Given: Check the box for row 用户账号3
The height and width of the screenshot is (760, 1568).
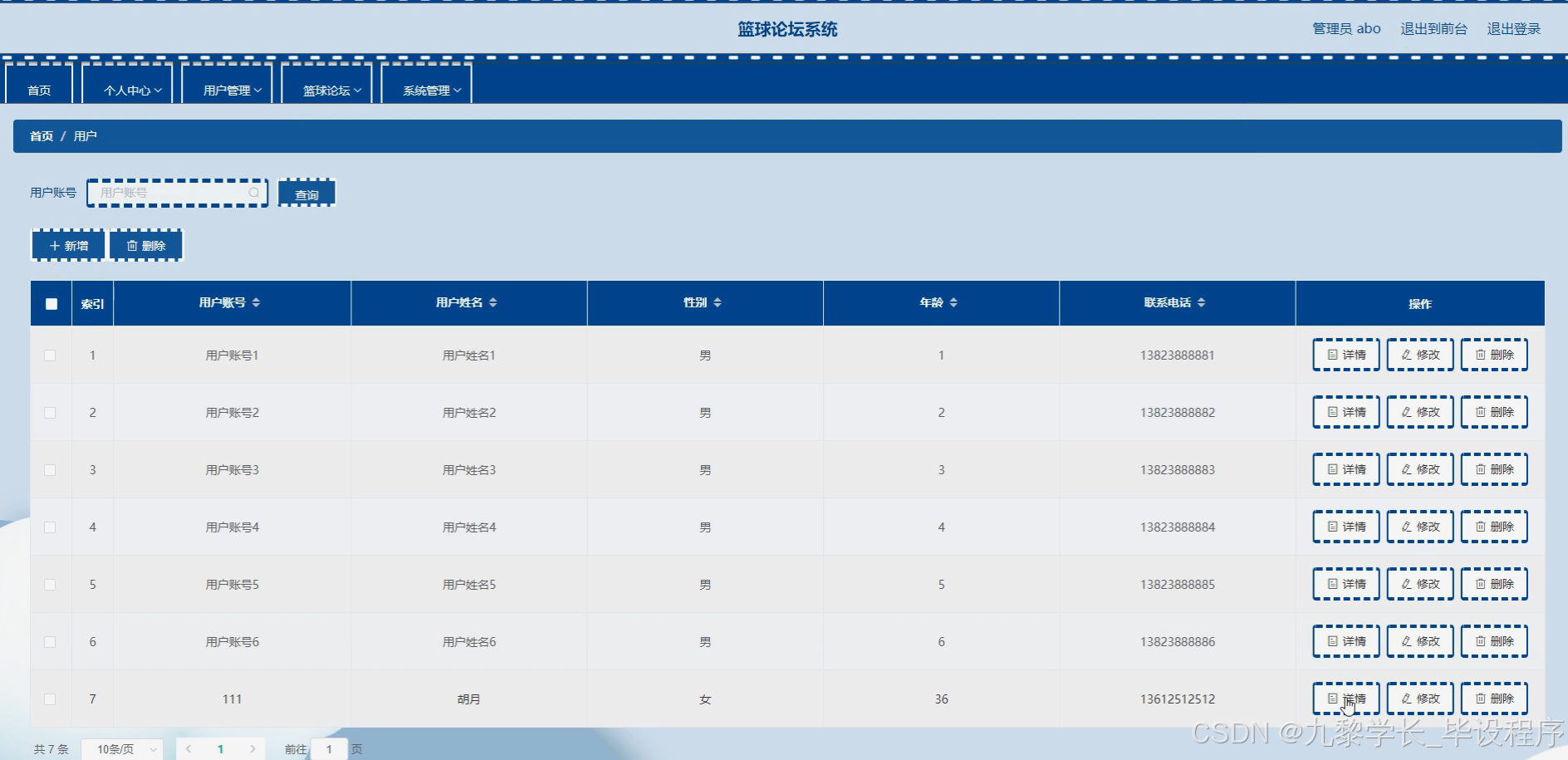Looking at the screenshot, I should tap(50, 470).
